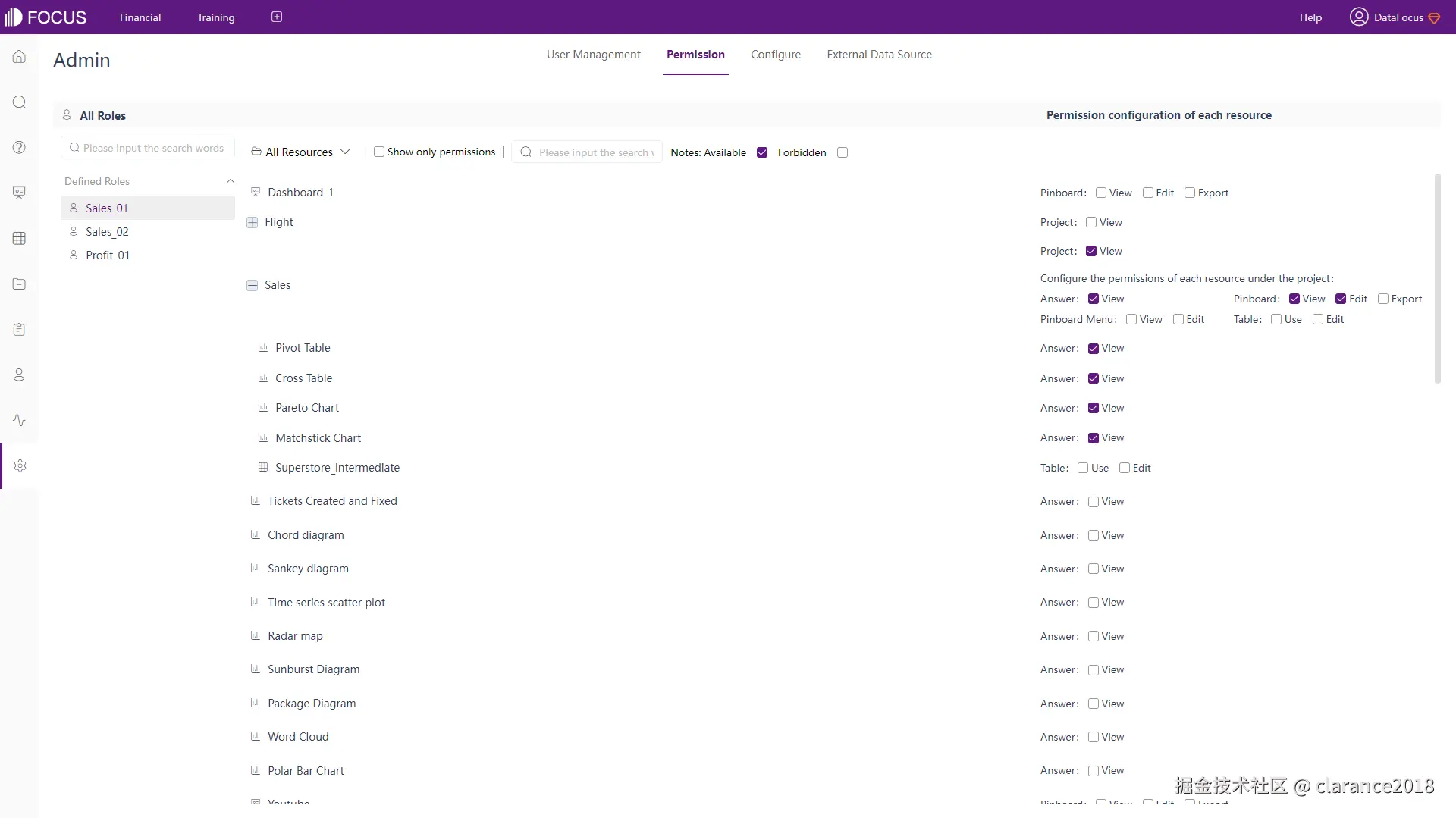Click the Polar Bar Chart icon
This screenshot has height=818, width=1456.
pos(256,770)
